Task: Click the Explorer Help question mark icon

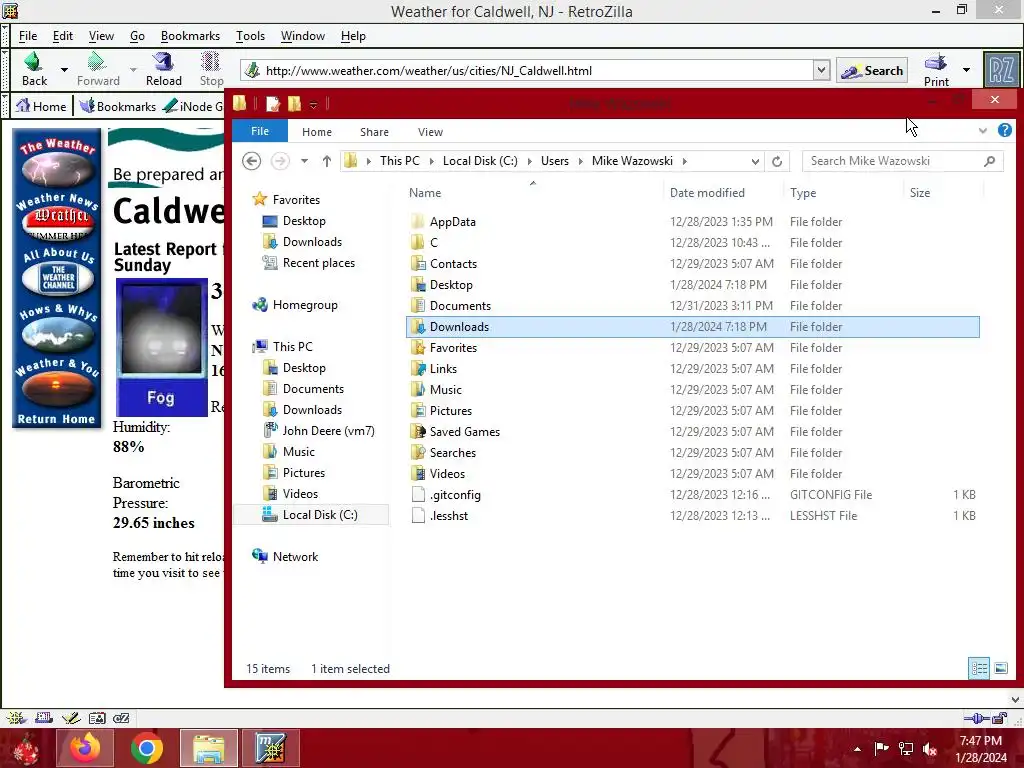Action: (1004, 131)
